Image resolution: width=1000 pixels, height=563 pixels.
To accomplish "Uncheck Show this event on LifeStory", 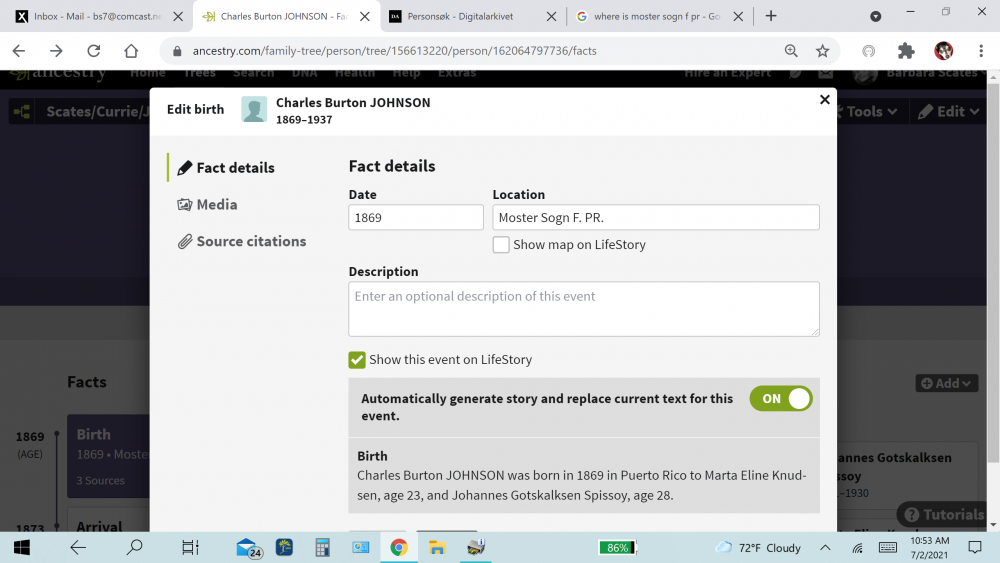I will (357, 360).
